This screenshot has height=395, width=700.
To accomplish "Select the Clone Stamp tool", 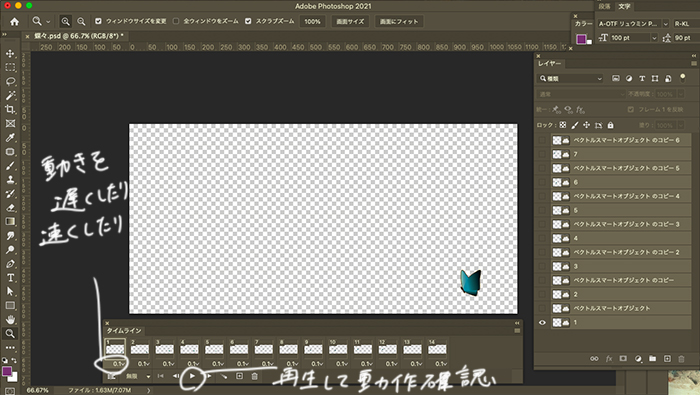I will pos(10,179).
